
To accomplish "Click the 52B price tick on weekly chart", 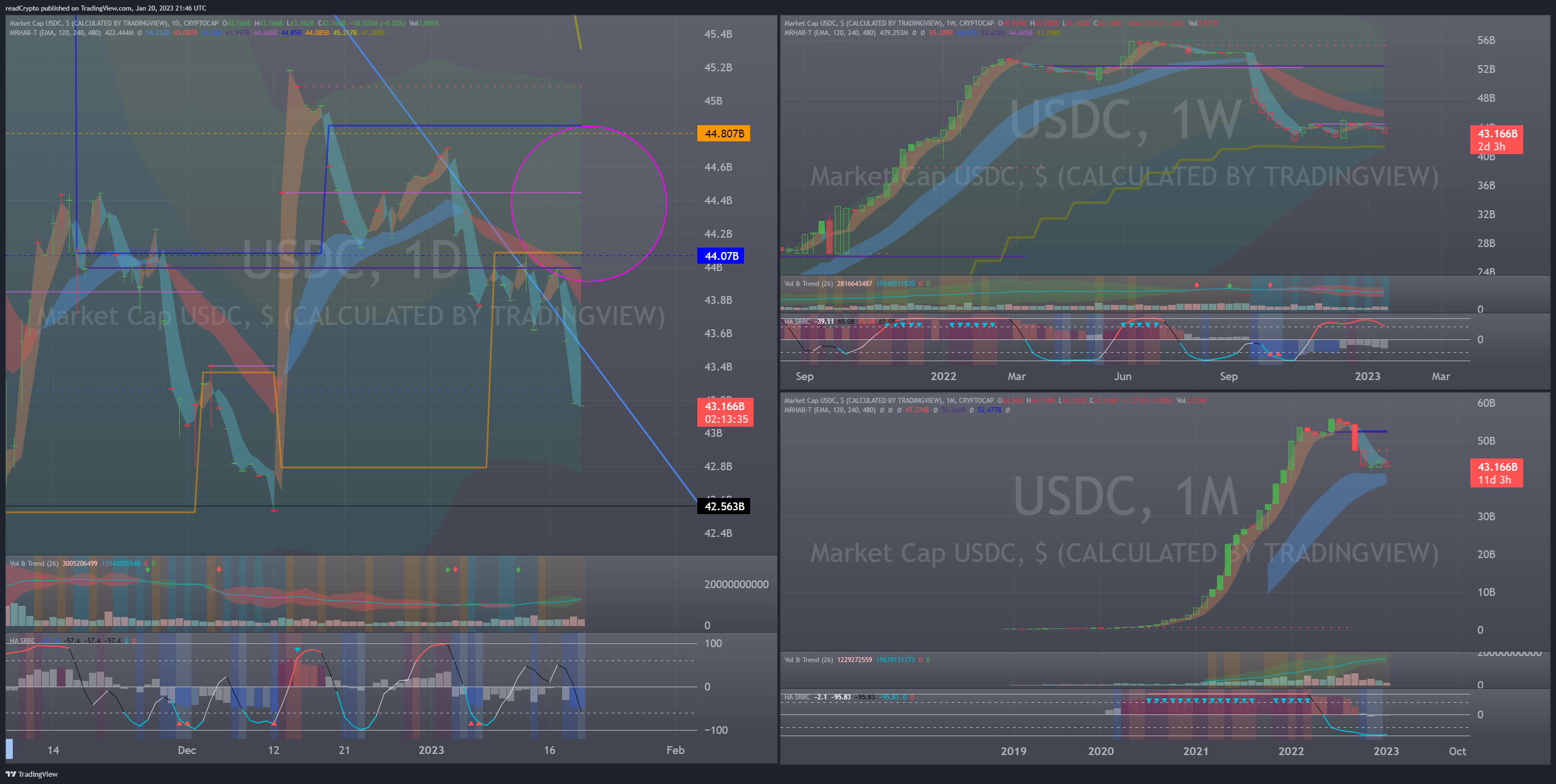I will pos(1486,70).
